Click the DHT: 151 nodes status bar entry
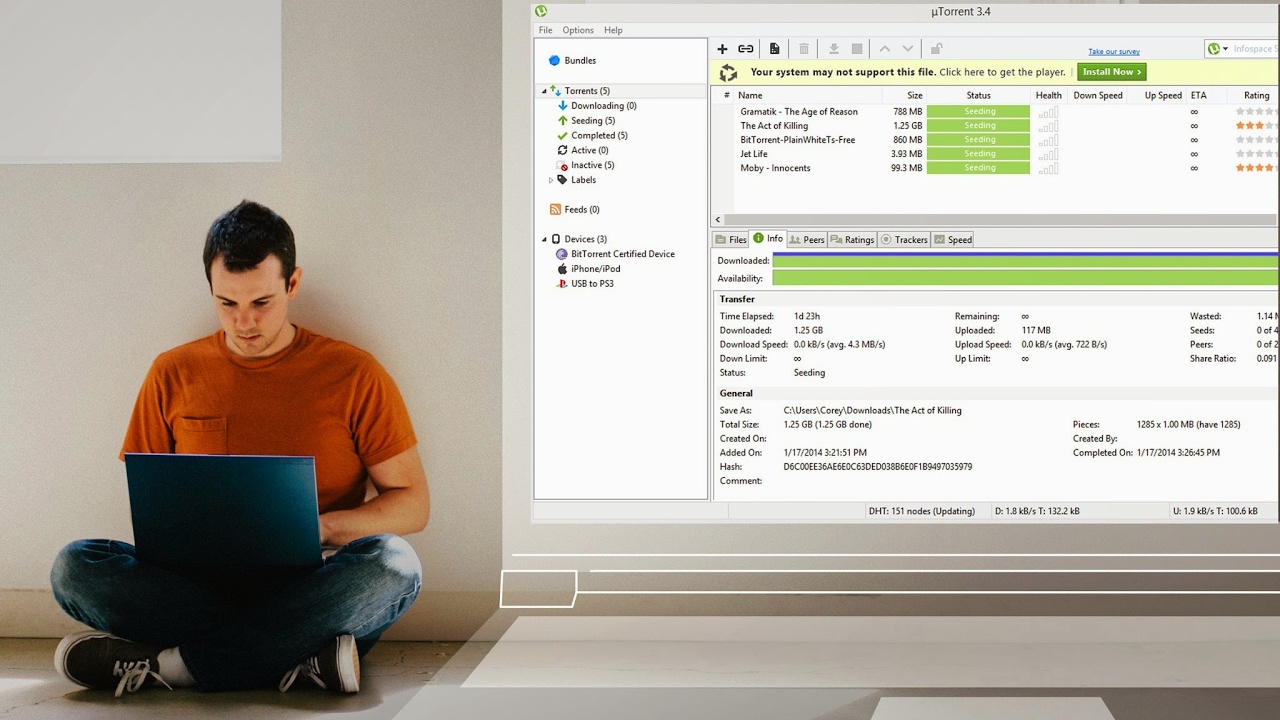 click(x=921, y=511)
